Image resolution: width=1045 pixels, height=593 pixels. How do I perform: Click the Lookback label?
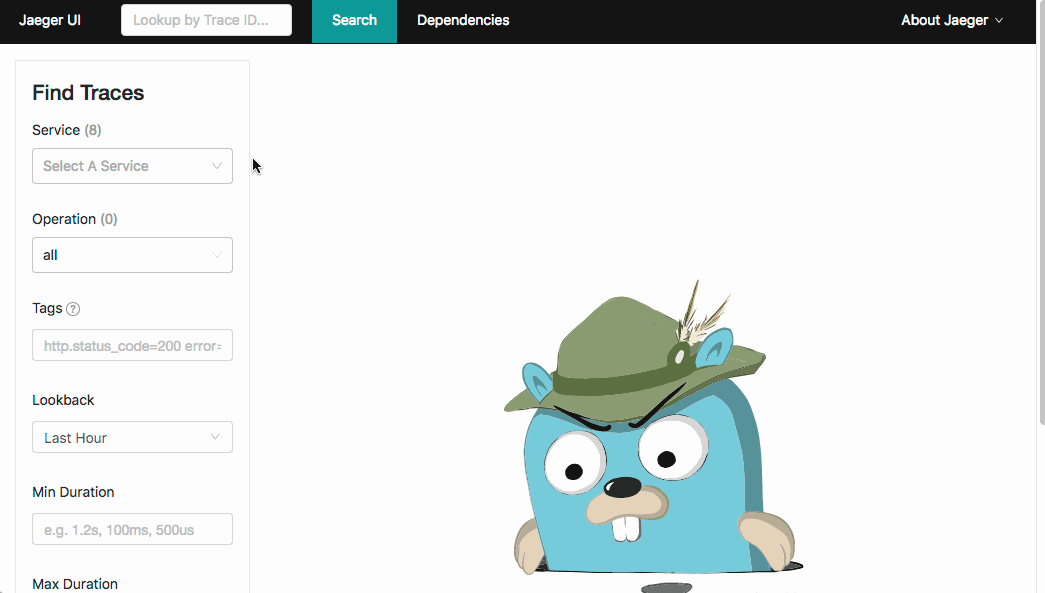(63, 400)
